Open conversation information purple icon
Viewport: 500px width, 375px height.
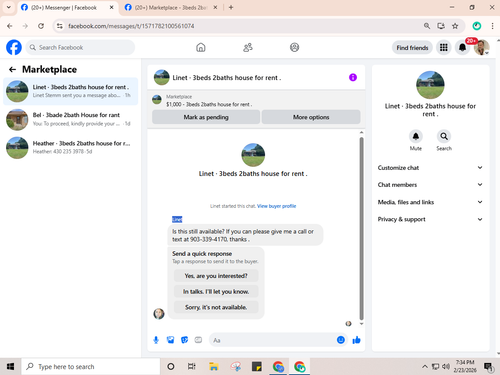[x=353, y=77]
